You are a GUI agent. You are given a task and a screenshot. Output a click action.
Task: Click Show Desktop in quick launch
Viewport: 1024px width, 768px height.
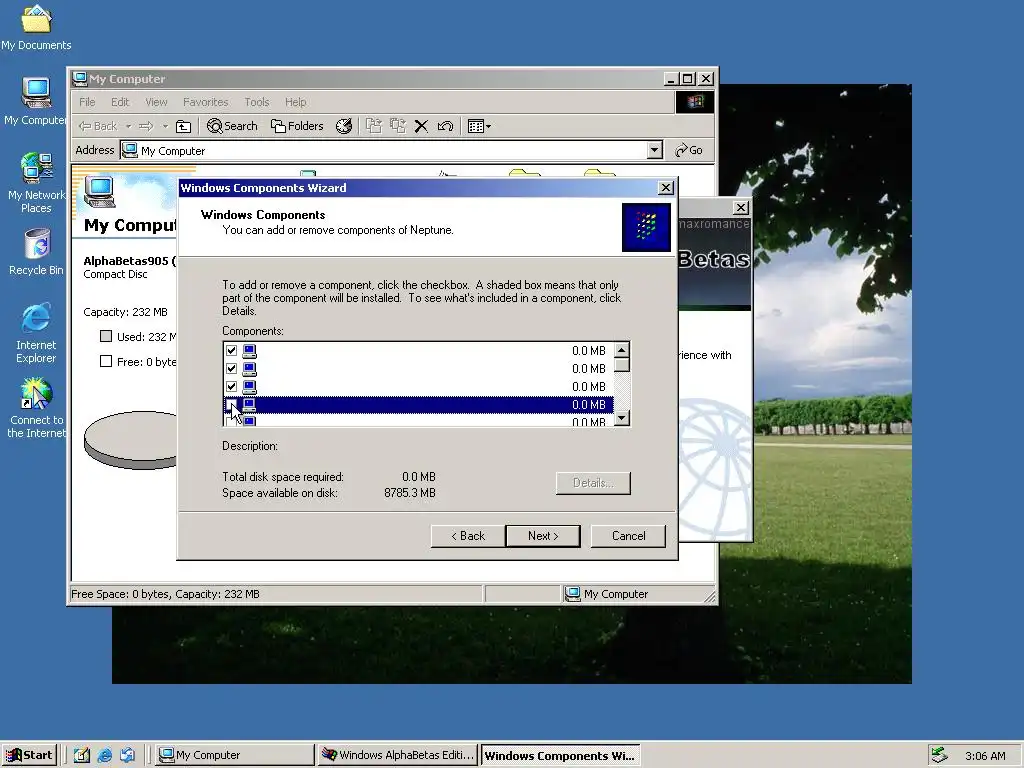[82, 755]
